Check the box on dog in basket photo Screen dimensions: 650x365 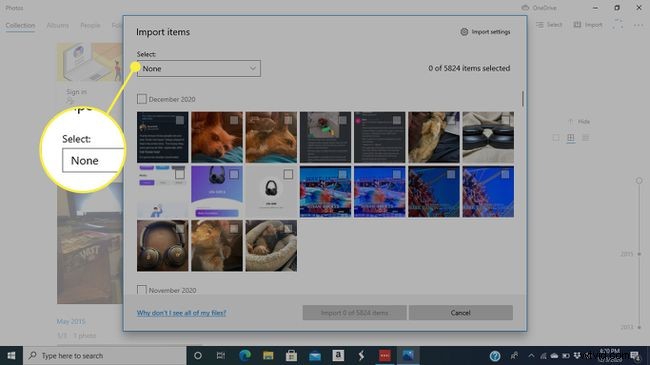288,228
